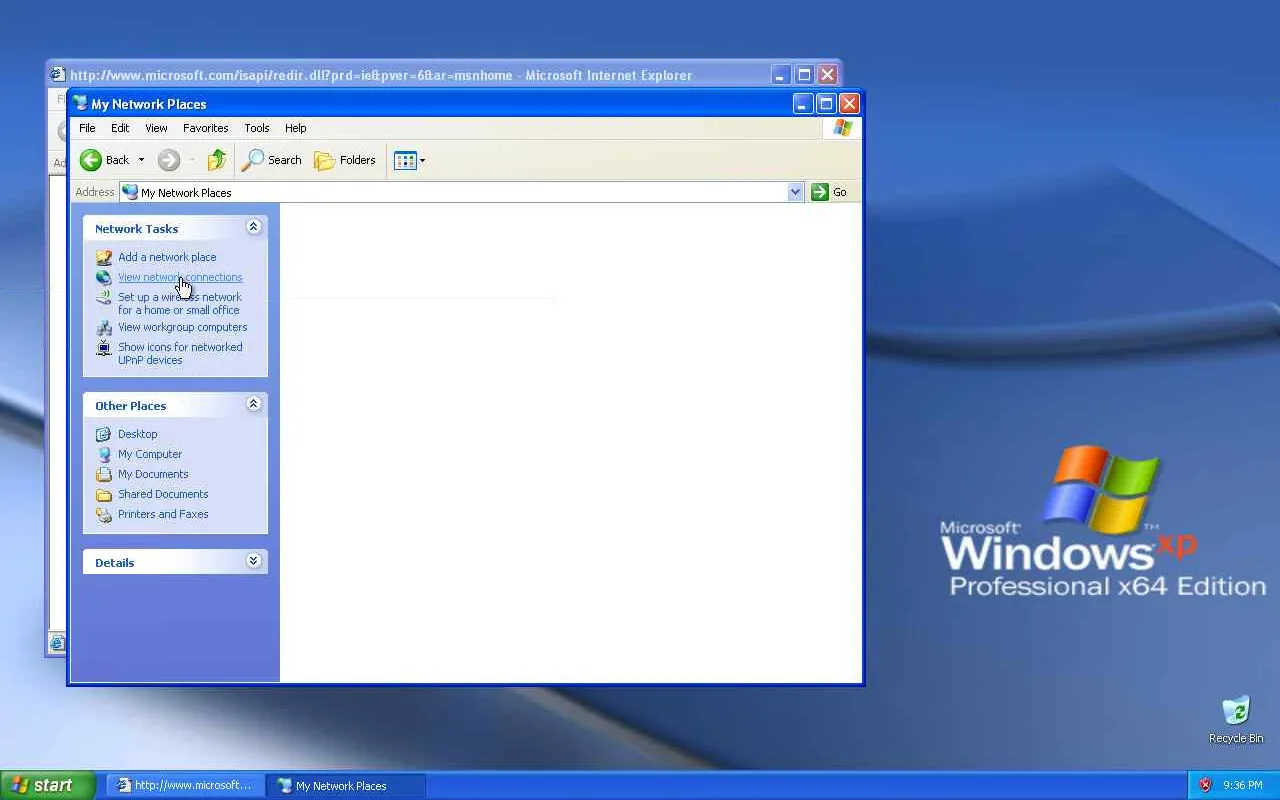Viewport: 1280px width, 800px height.
Task: Click the Go button beside the address bar
Action: point(829,192)
